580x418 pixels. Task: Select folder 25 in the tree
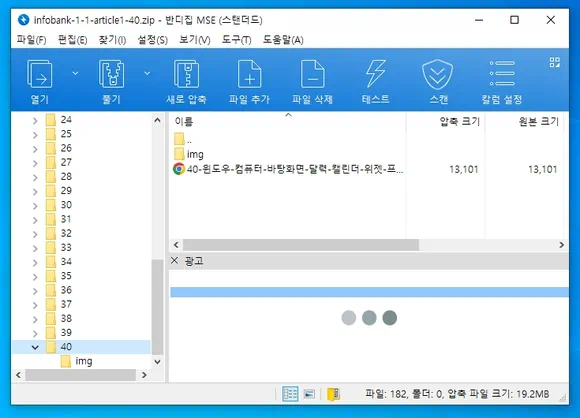point(66,134)
